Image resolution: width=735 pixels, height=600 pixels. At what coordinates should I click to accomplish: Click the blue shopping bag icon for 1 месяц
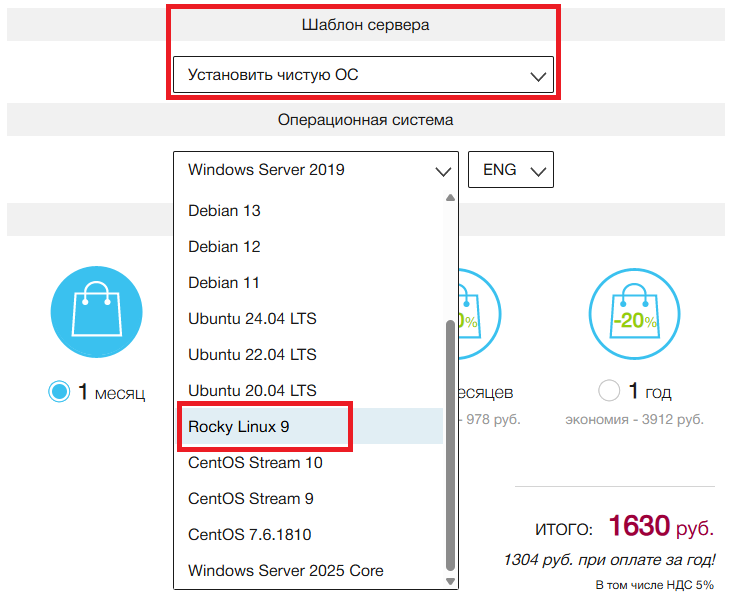coord(97,312)
